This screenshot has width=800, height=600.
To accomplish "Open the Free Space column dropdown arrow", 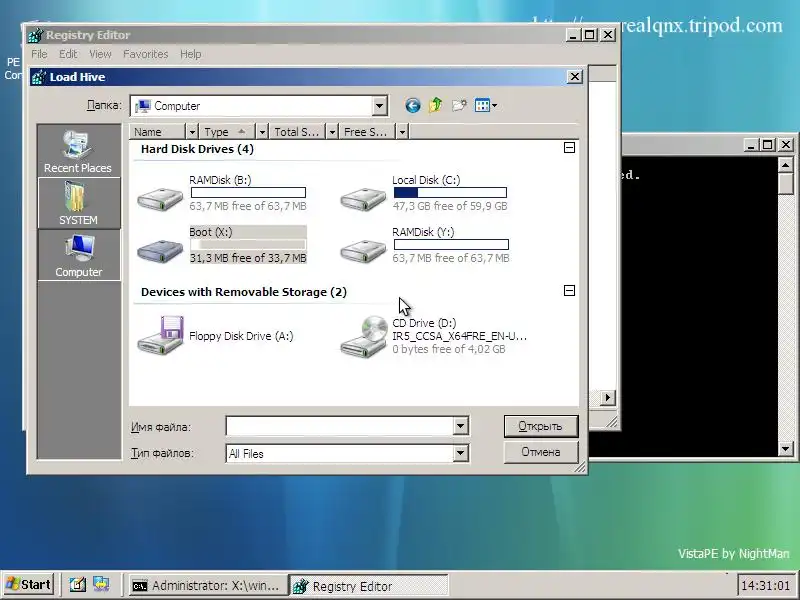I will pos(402,132).
